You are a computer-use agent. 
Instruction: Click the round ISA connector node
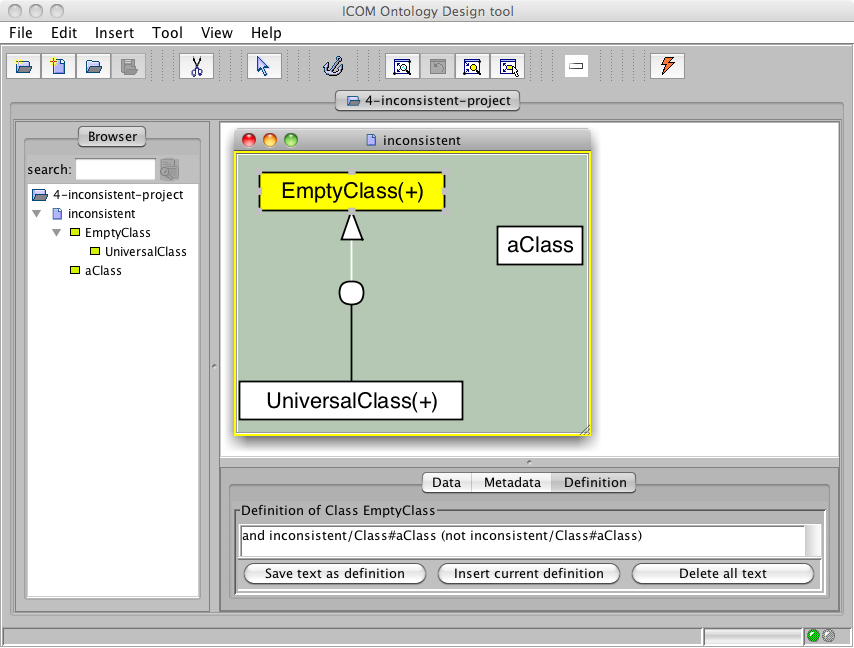point(351,293)
